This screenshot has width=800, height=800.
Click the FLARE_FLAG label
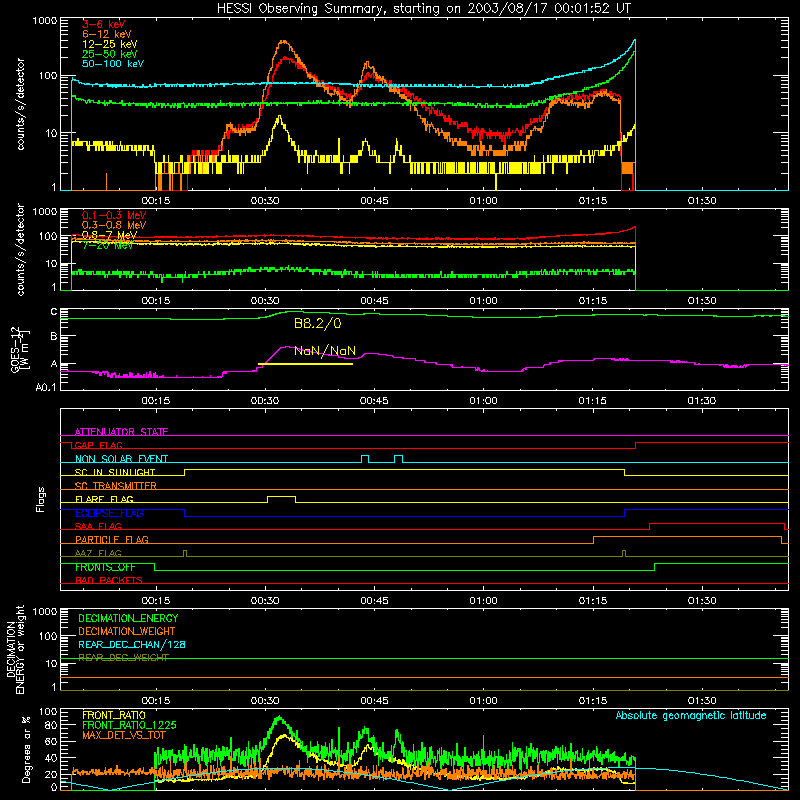[x=104, y=499]
